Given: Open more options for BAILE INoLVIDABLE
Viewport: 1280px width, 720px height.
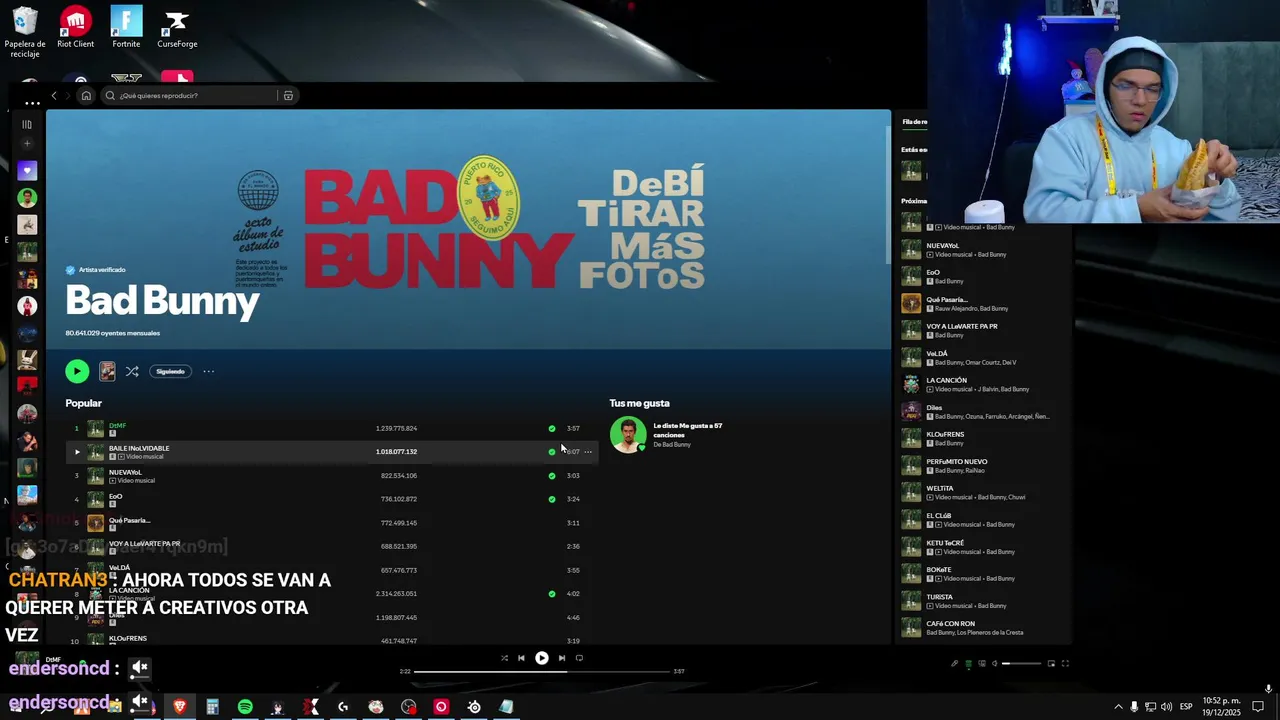Looking at the screenshot, I should coord(587,452).
